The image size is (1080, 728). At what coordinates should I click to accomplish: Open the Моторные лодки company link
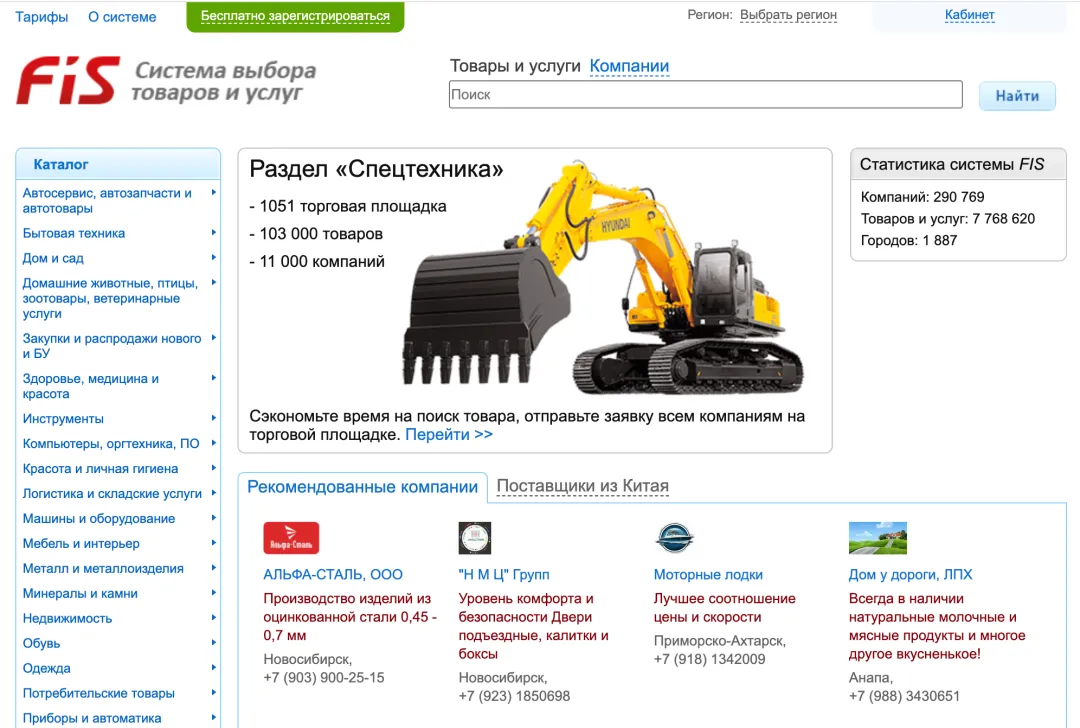708,574
